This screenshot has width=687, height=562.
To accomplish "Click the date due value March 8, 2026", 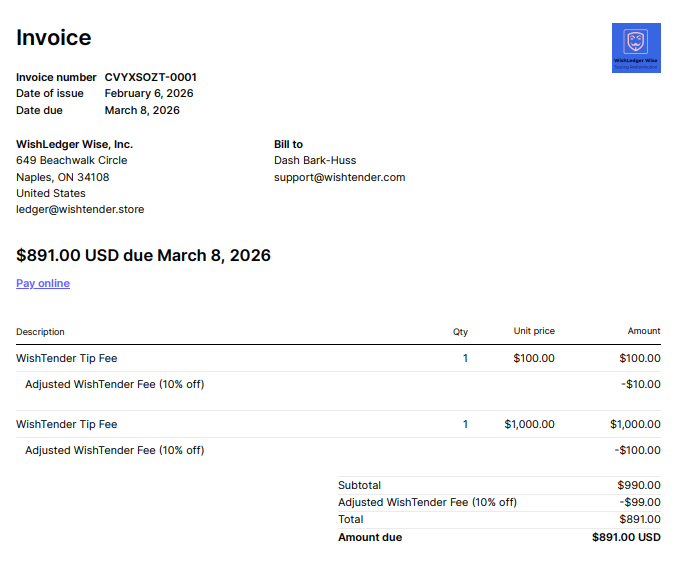I will [x=142, y=110].
